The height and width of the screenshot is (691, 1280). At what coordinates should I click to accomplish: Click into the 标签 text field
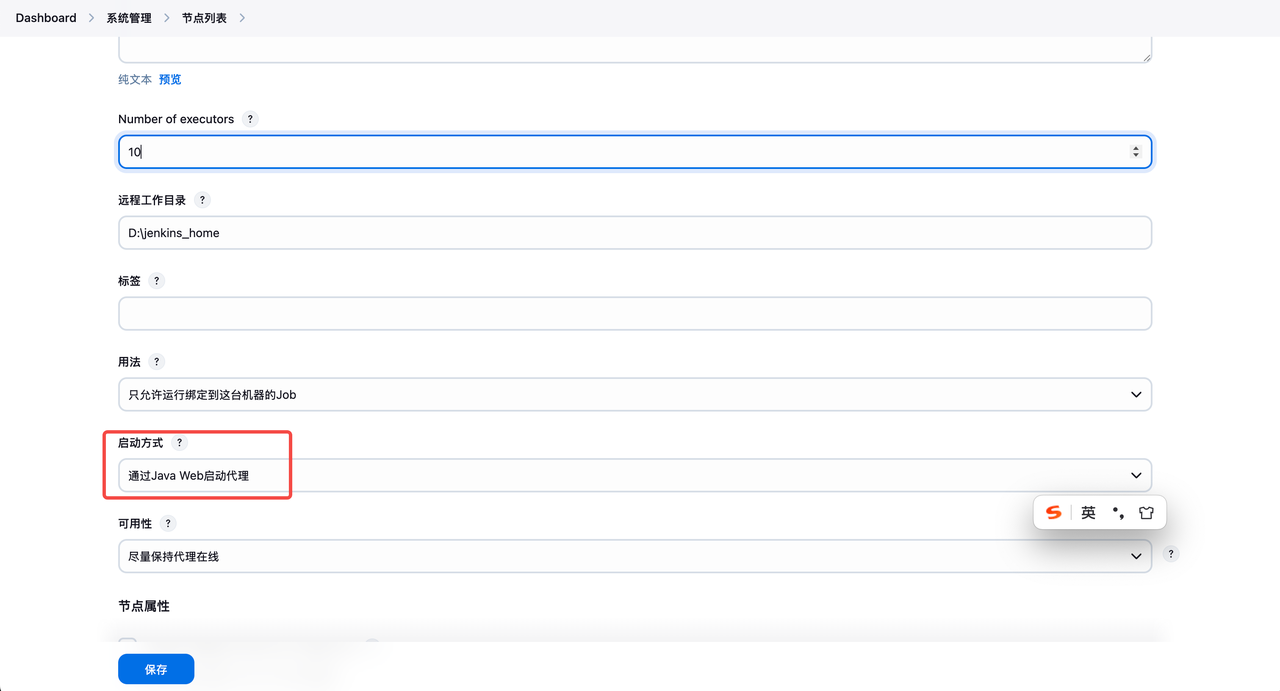point(634,314)
